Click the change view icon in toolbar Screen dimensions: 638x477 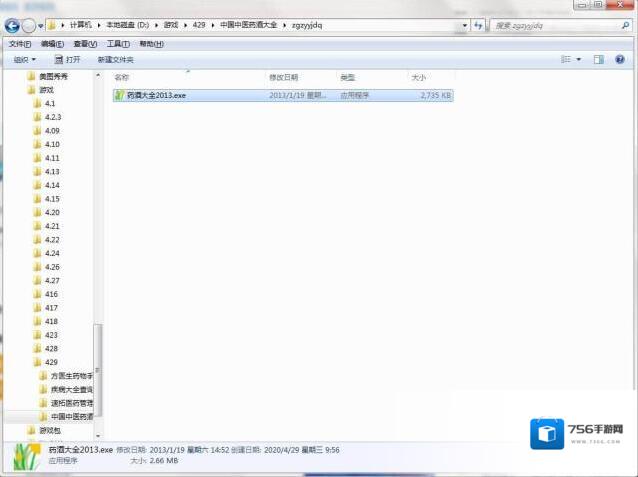tap(566, 60)
